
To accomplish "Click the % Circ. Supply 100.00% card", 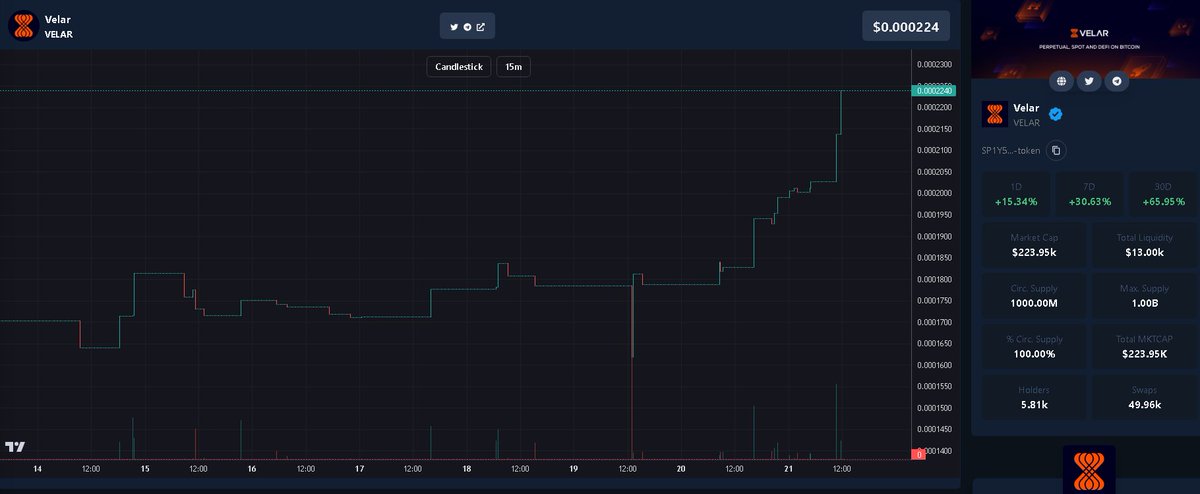I will (1034, 346).
